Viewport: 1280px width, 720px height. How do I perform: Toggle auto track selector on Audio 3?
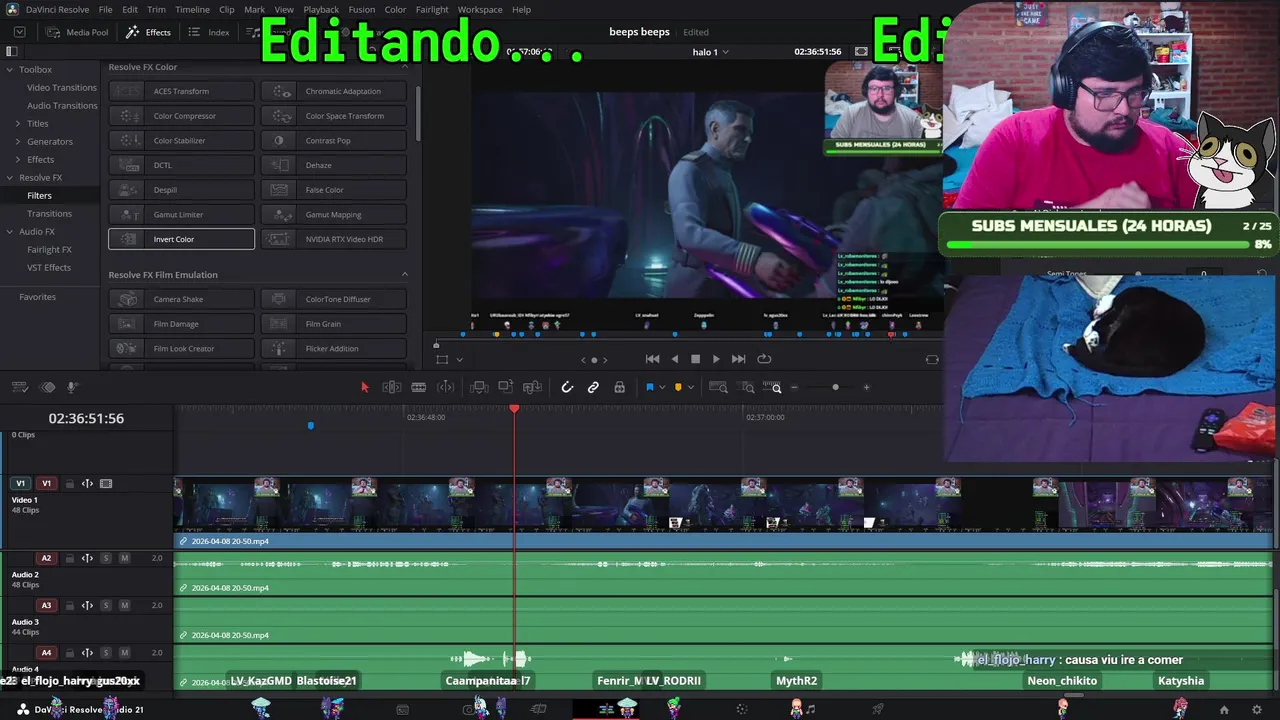[87, 605]
